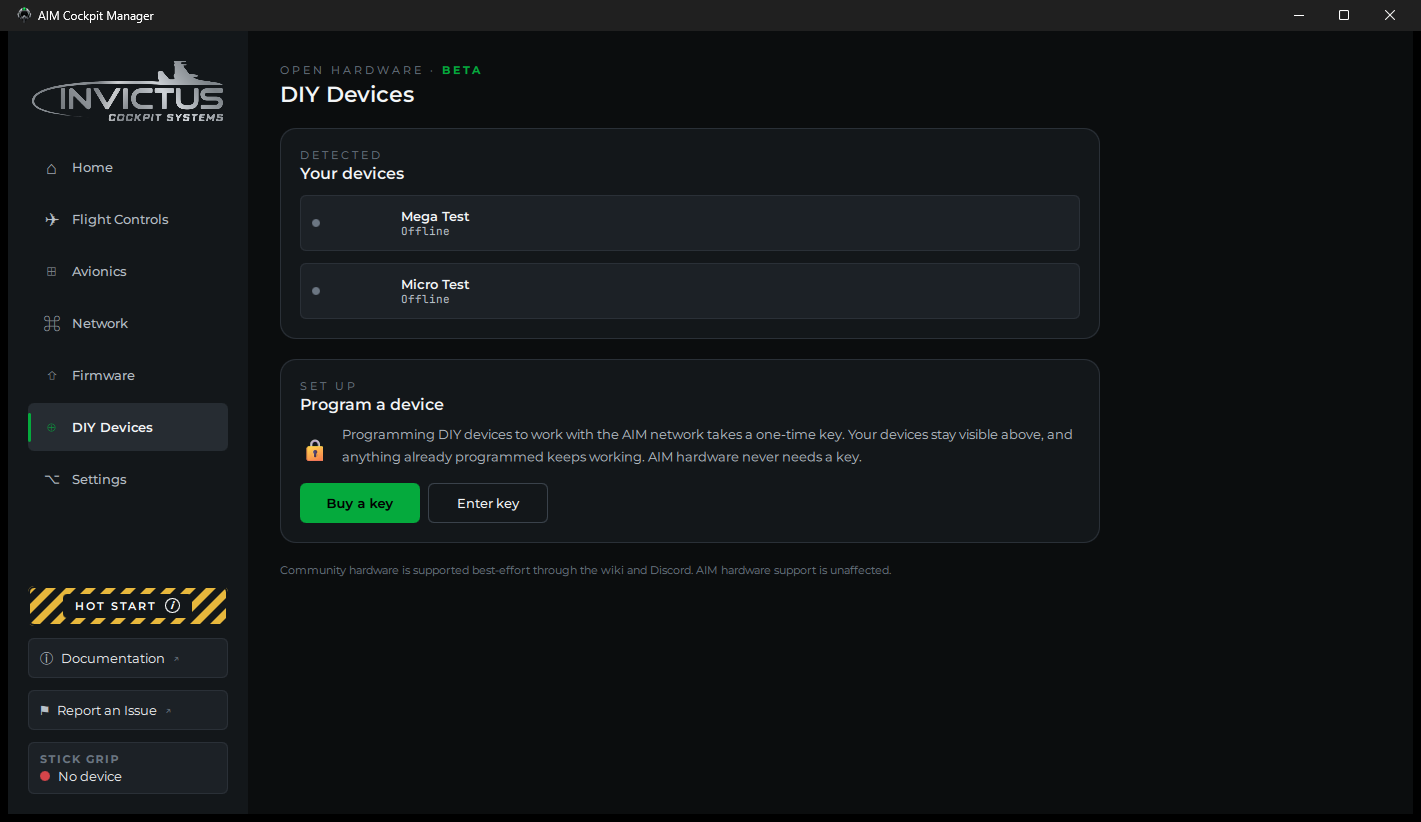1421x822 pixels.
Task: Click the green Buy a key button
Action: pos(360,503)
